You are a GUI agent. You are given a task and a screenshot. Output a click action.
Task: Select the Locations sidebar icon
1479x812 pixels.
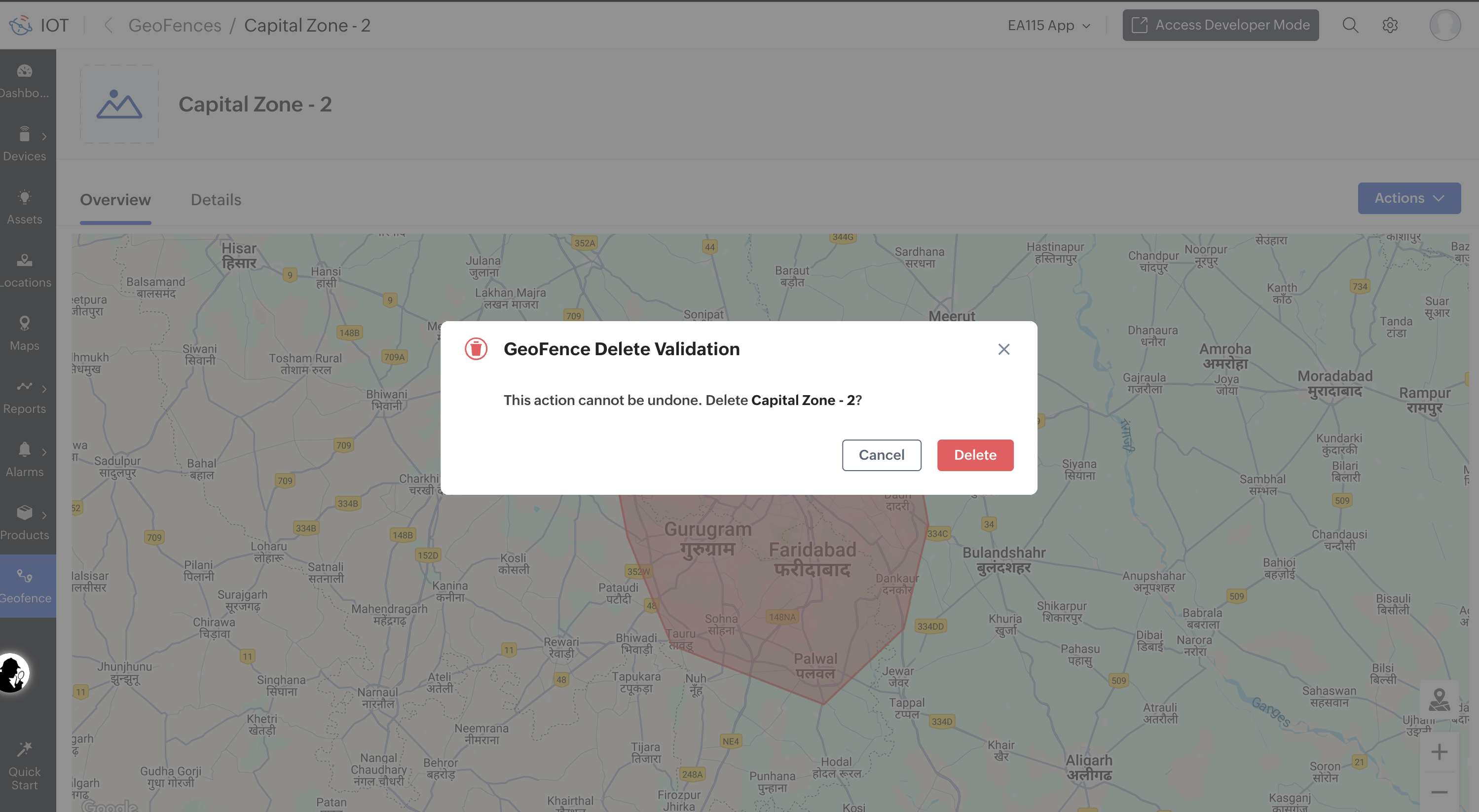24,260
